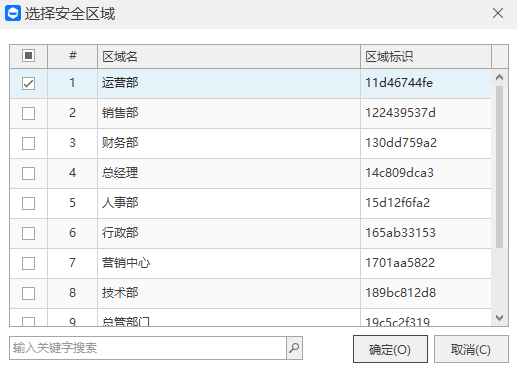Click the # column header
The width and height of the screenshot is (517, 367).
73,56
